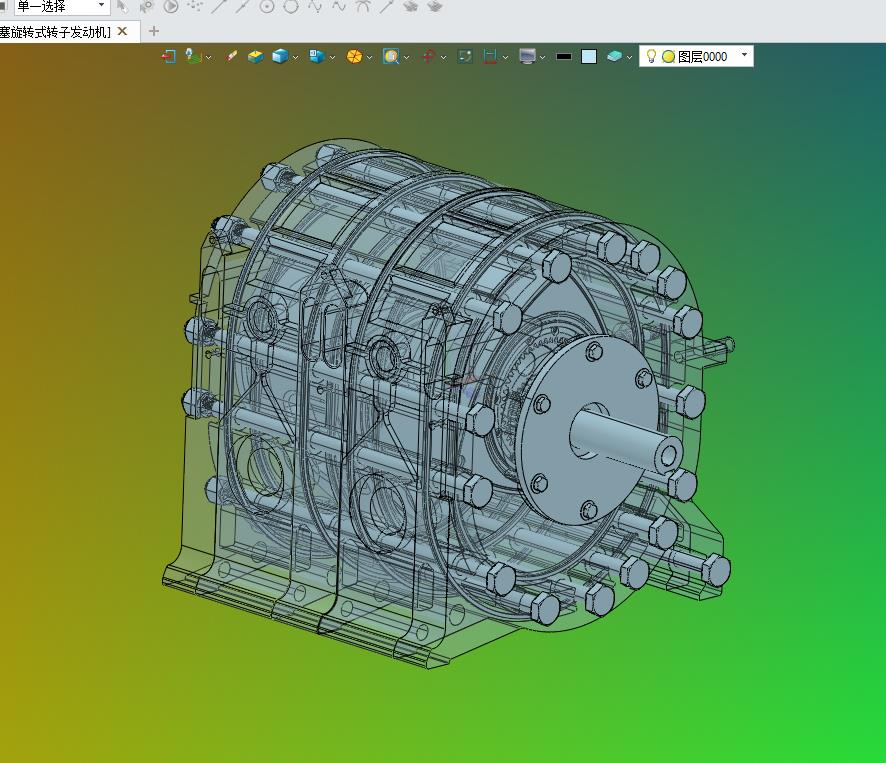Image resolution: width=886 pixels, height=763 pixels.
Task: Open the blue cube view dropdown arrow
Action: pyautogui.click(x=295, y=57)
